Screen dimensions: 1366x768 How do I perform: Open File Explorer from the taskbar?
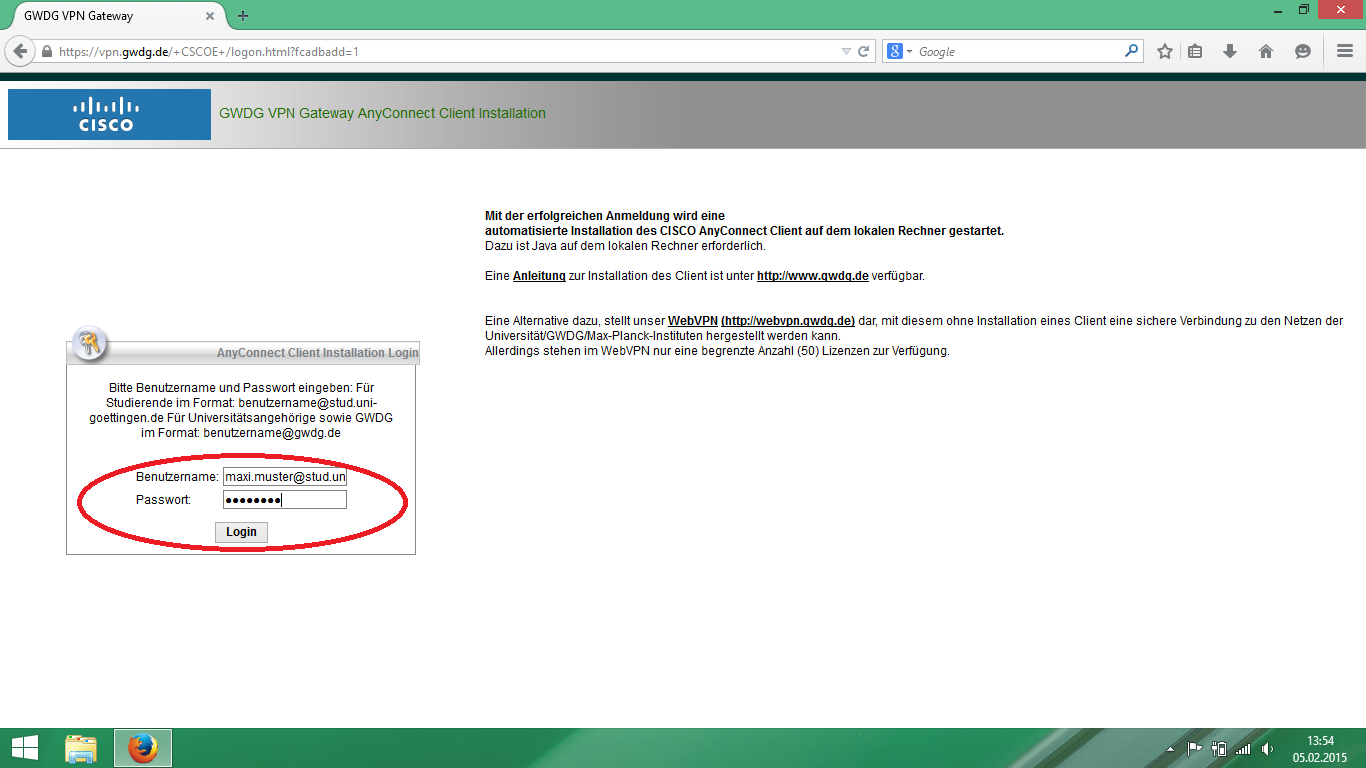click(81, 748)
